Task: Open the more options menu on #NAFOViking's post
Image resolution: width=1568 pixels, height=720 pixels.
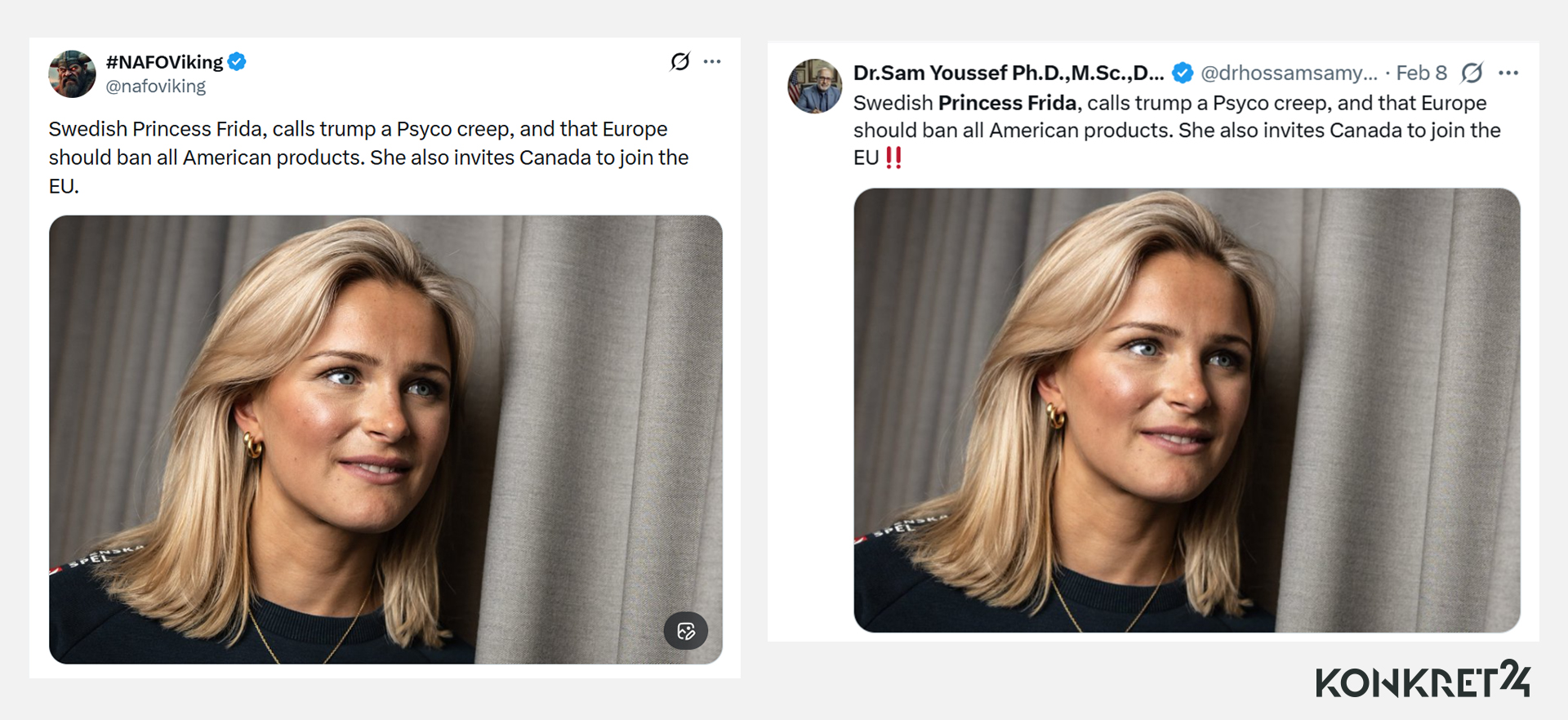Action: coord(712,61)
